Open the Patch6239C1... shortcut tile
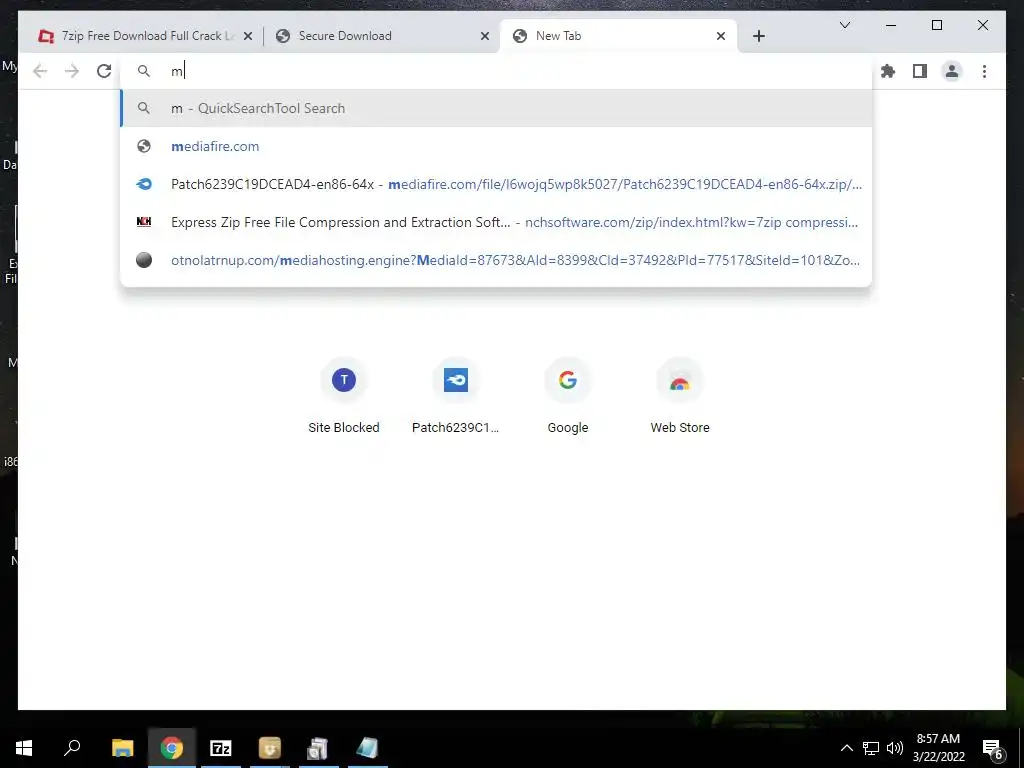Image resolution: width=1024 pixels, height=768 pixels. click(x=455, y=397)
